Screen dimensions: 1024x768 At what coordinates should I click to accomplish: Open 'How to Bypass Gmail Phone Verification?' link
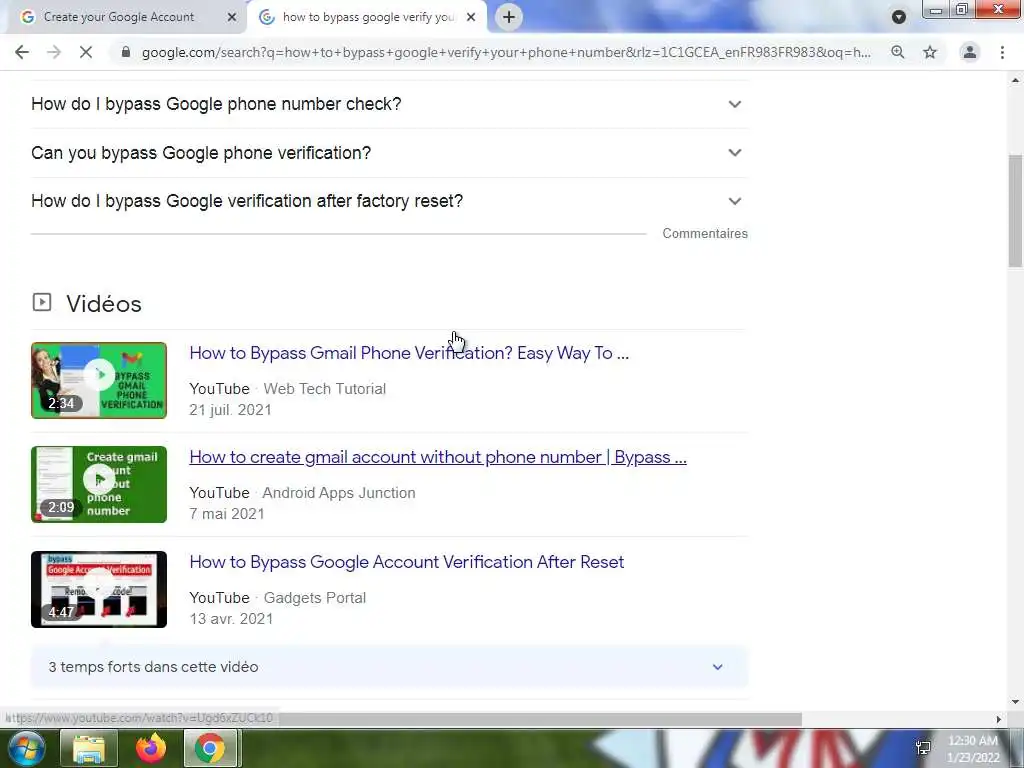[x=409, y=353]
